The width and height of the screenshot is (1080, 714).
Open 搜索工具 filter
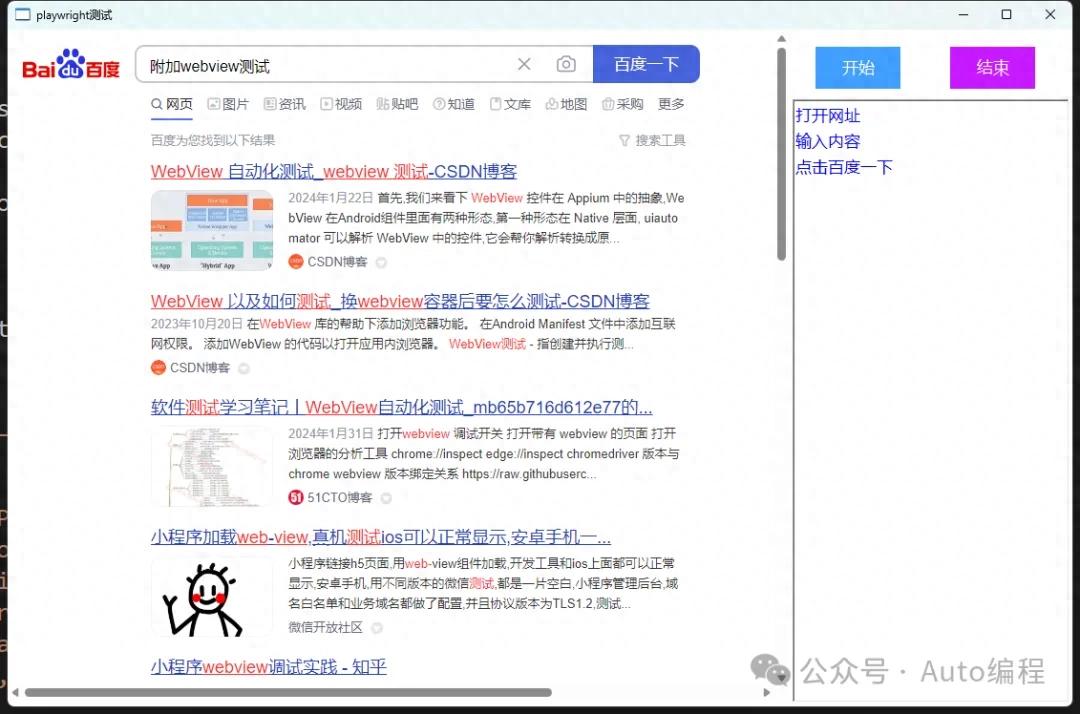click(x=652, y=140)
